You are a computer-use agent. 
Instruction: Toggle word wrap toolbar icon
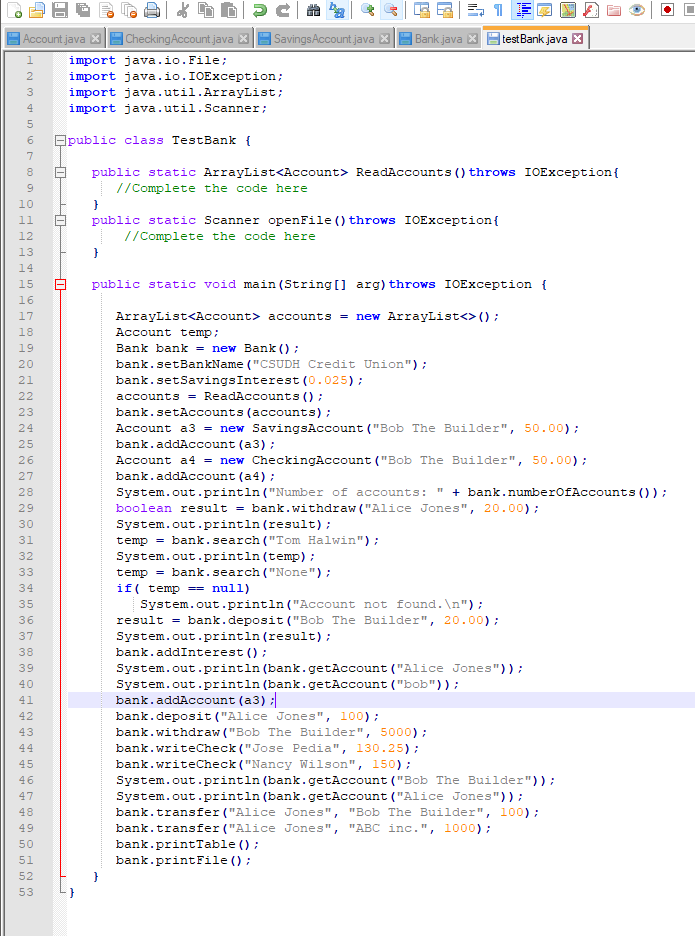point(476,10)
